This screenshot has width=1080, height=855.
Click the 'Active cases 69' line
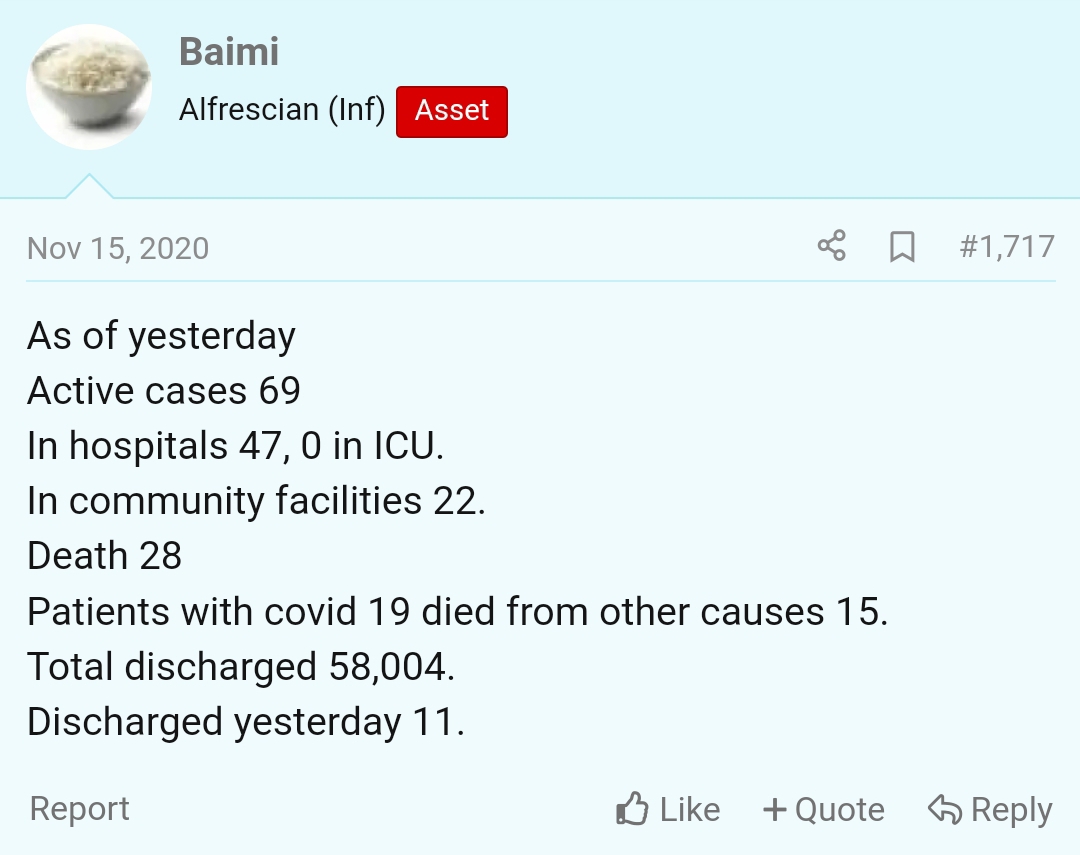pyautogui.click(x=164, y=391)
